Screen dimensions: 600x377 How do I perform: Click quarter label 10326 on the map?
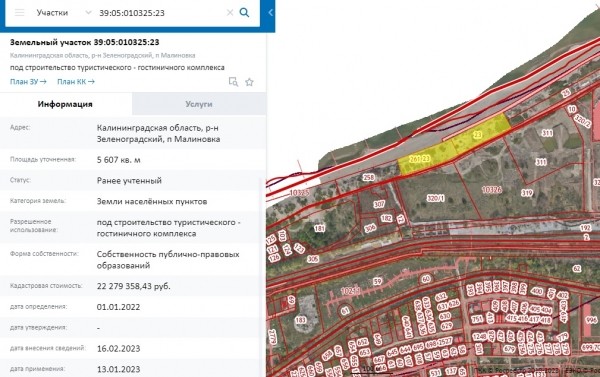click(x=492, y=189)
